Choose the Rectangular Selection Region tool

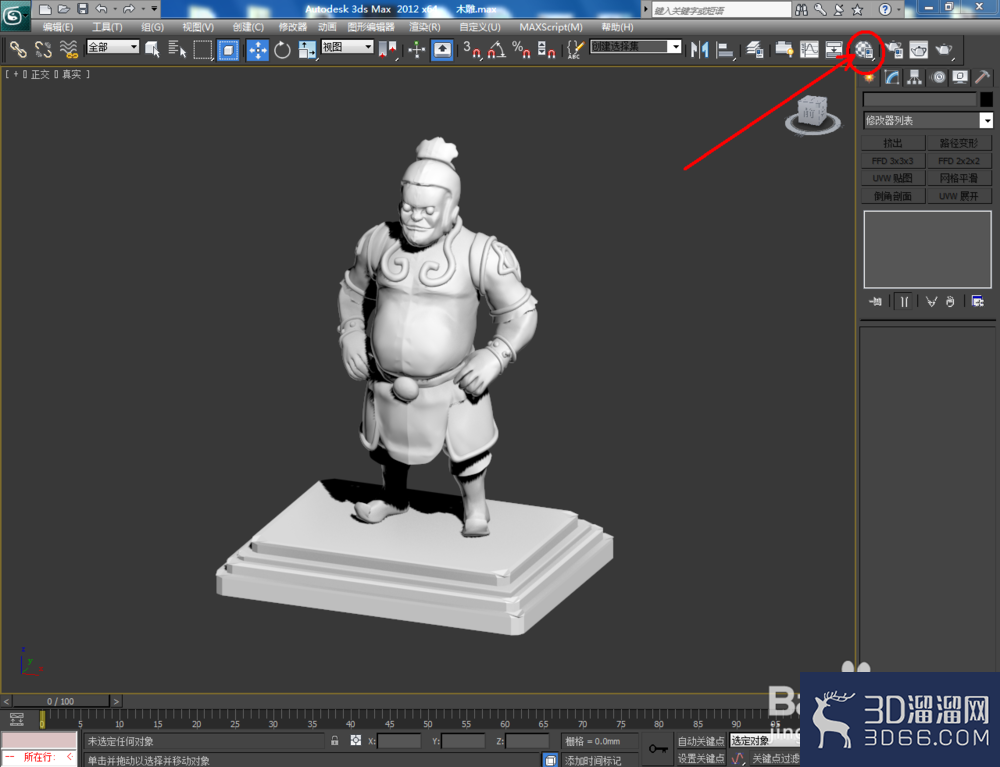203,49
